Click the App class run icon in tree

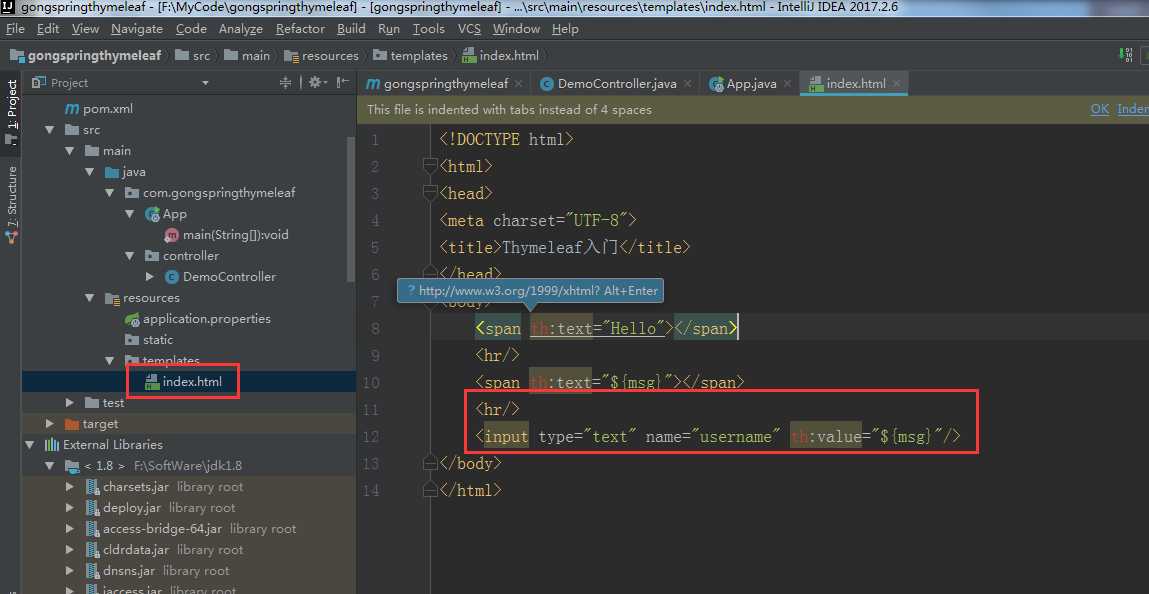[x=152, y=214]
